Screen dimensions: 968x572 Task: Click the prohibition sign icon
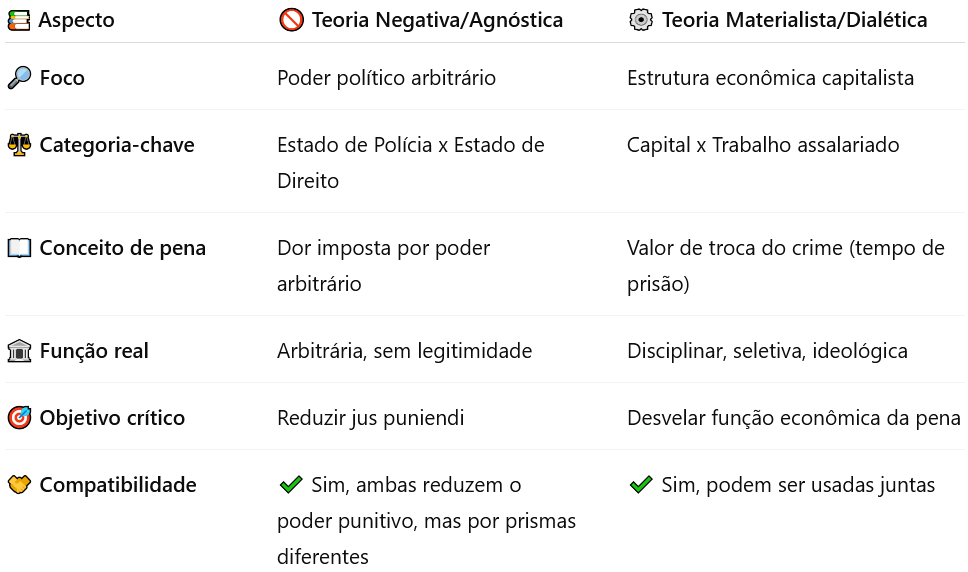click(291, 20)
